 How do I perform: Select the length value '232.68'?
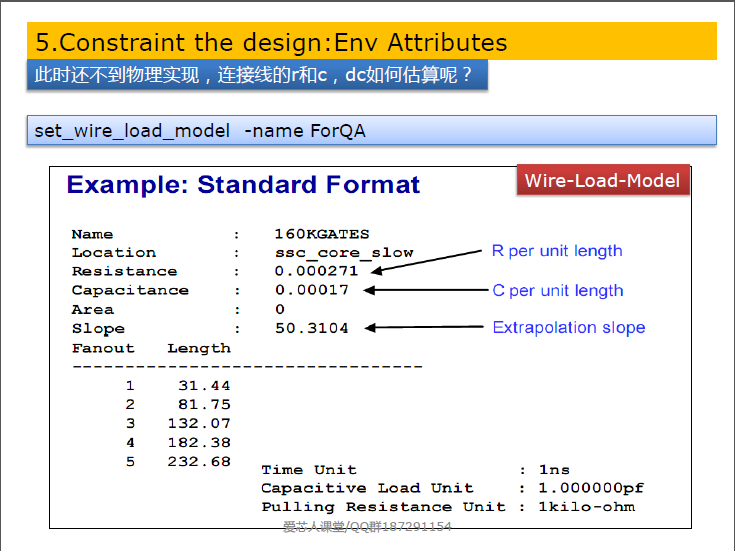coord(199,461)
